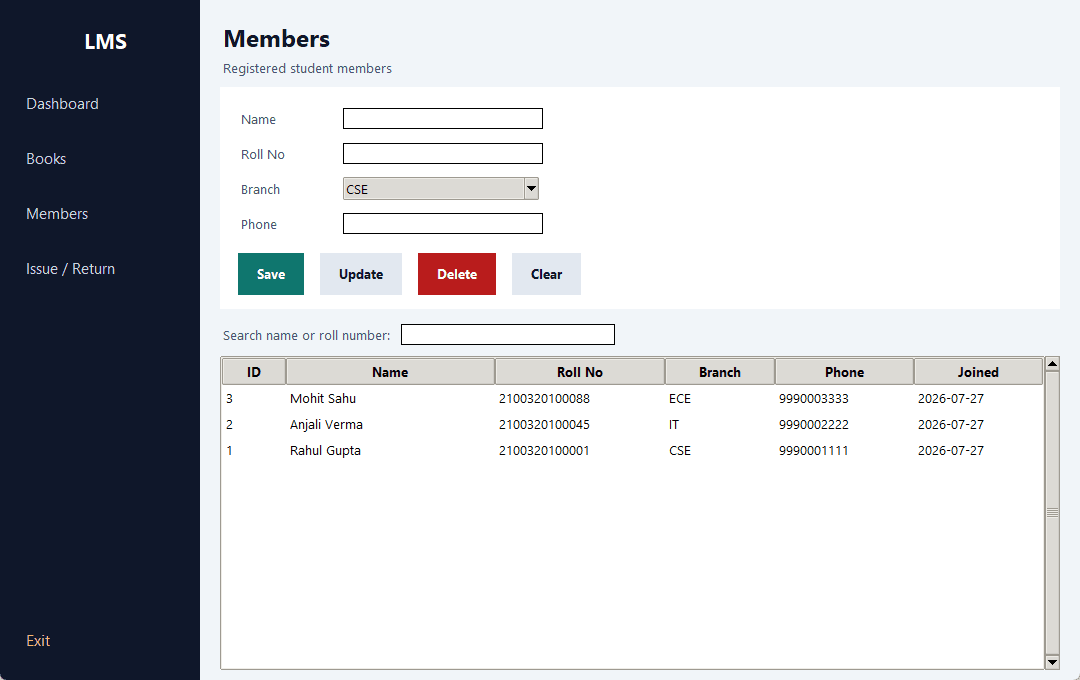
Task: Click the IT branch cell
Action: point(674,425)
